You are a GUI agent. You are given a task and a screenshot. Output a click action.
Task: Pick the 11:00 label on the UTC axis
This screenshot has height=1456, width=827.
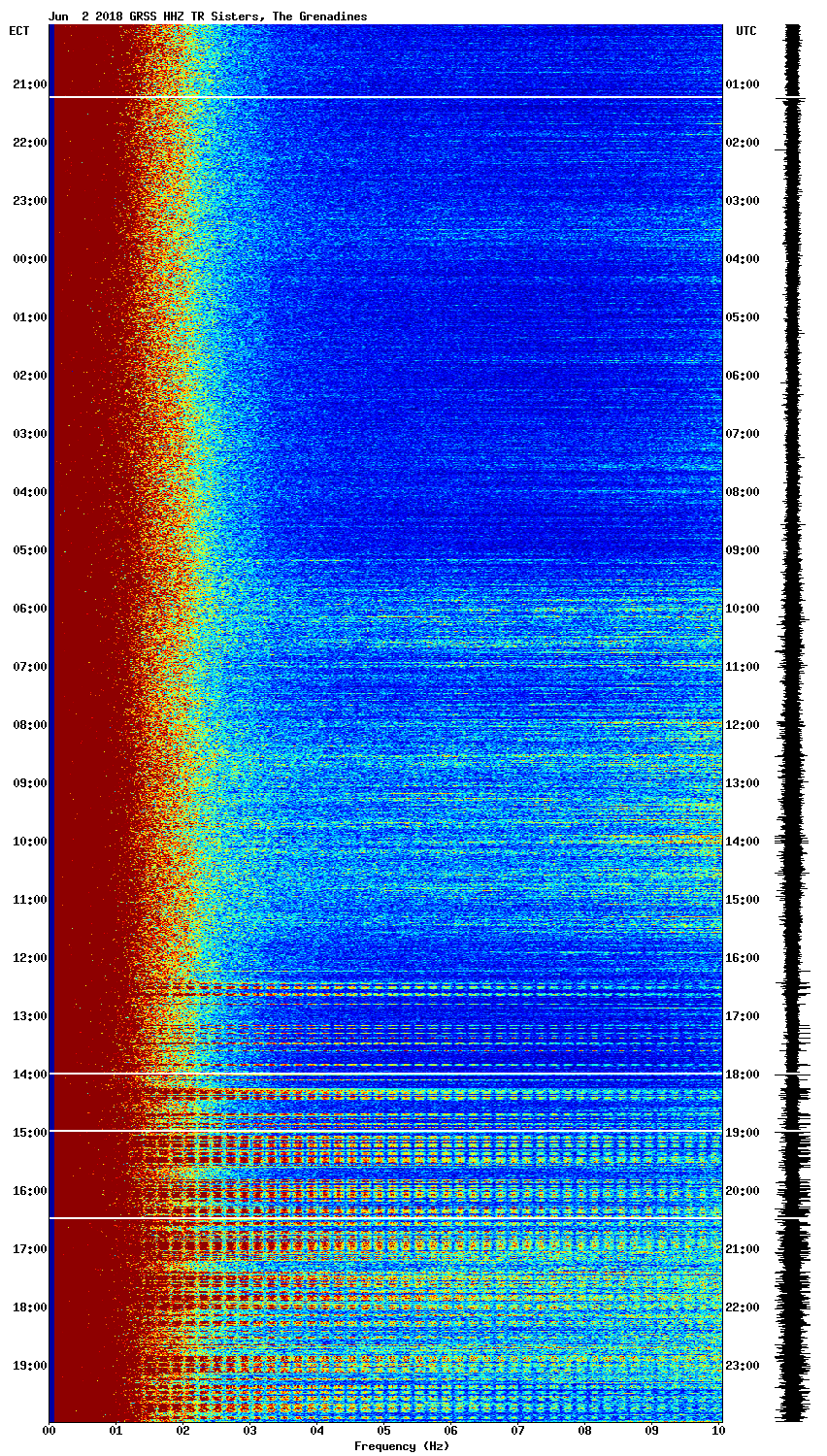pyautogui.click(x=743, y=667)
